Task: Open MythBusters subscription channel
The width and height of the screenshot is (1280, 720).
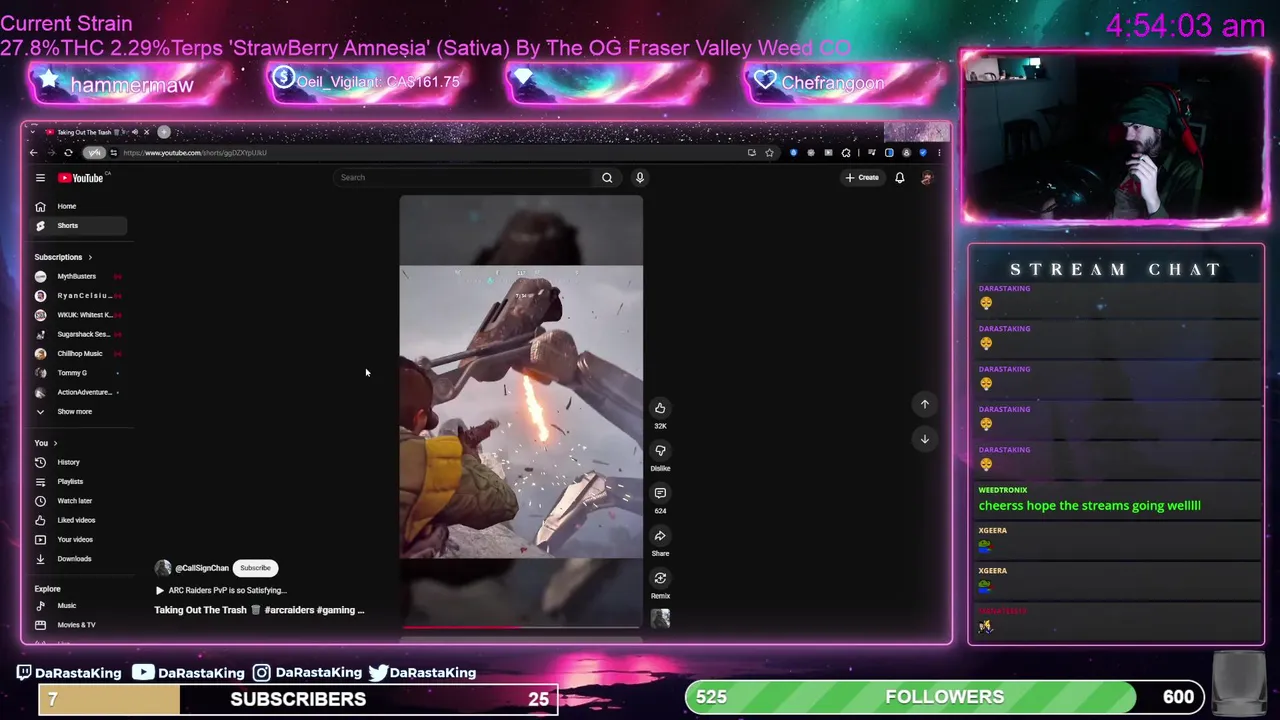Action: tap(79, 276)
